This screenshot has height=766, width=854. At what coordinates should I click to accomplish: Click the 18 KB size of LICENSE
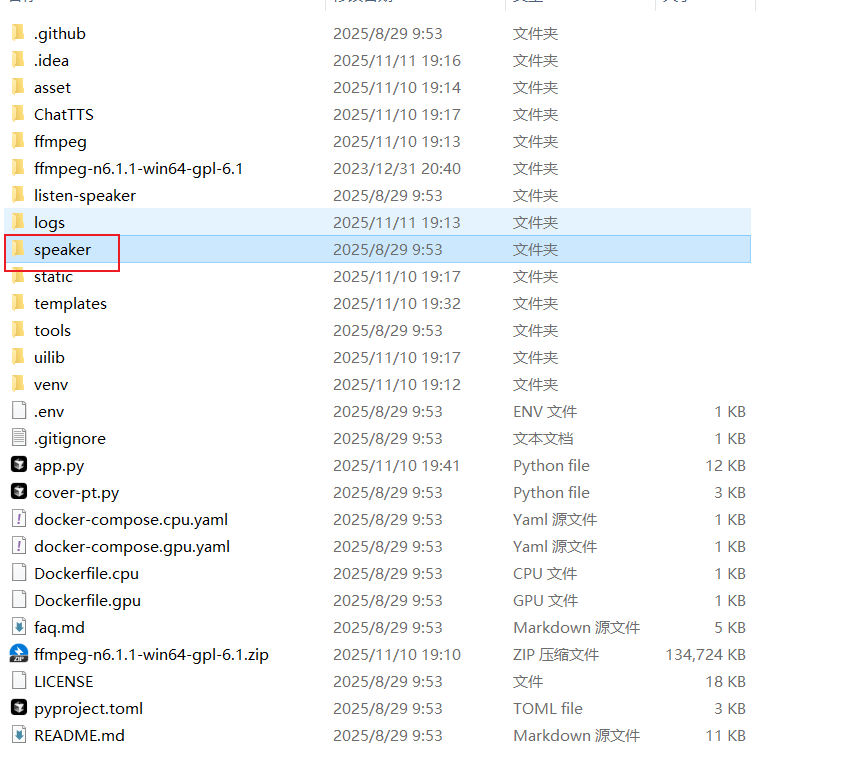point(726,682)
